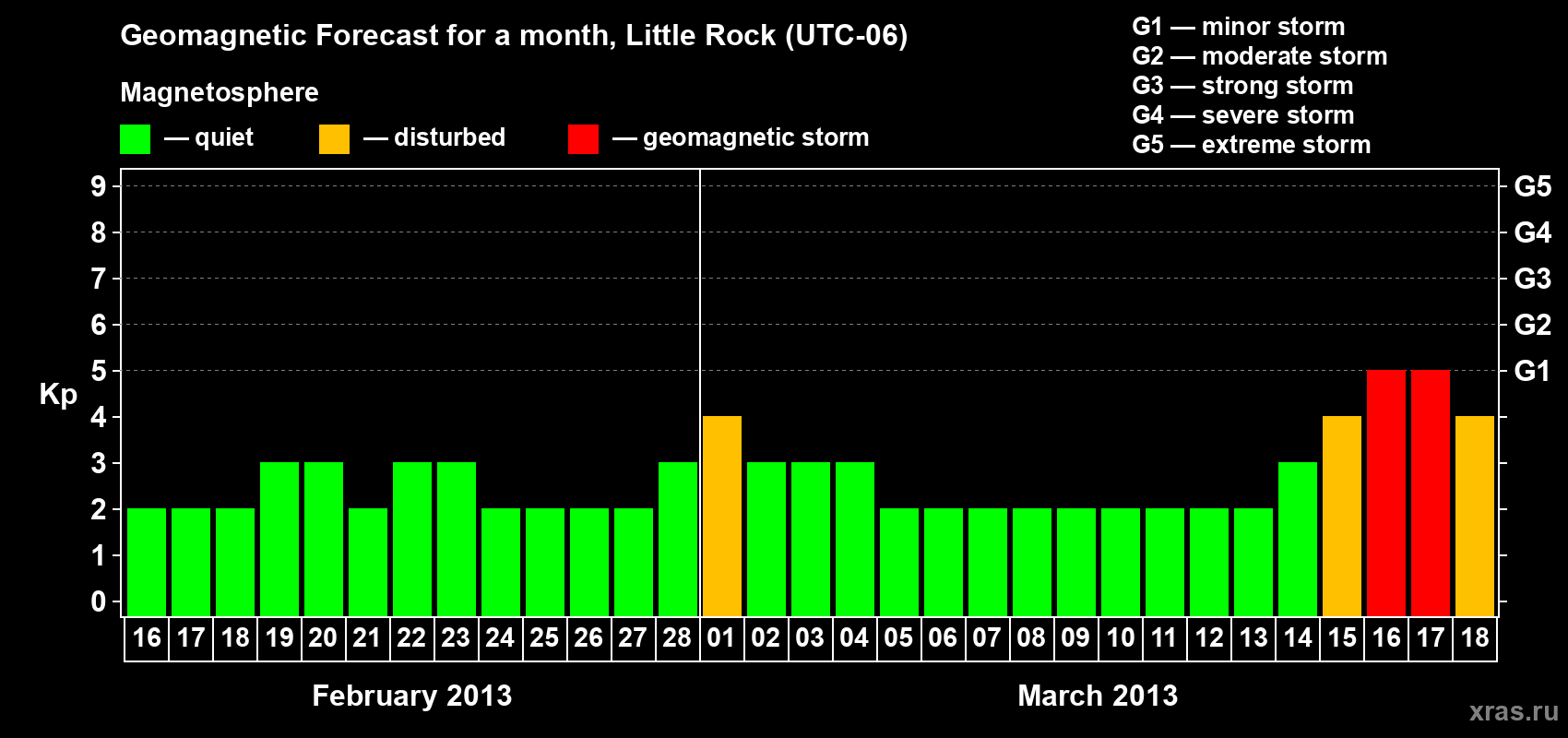Click the red geomagnetic storm legend swatch
The height and width of the screenshot is (738, 1568).
coord(584,139)
